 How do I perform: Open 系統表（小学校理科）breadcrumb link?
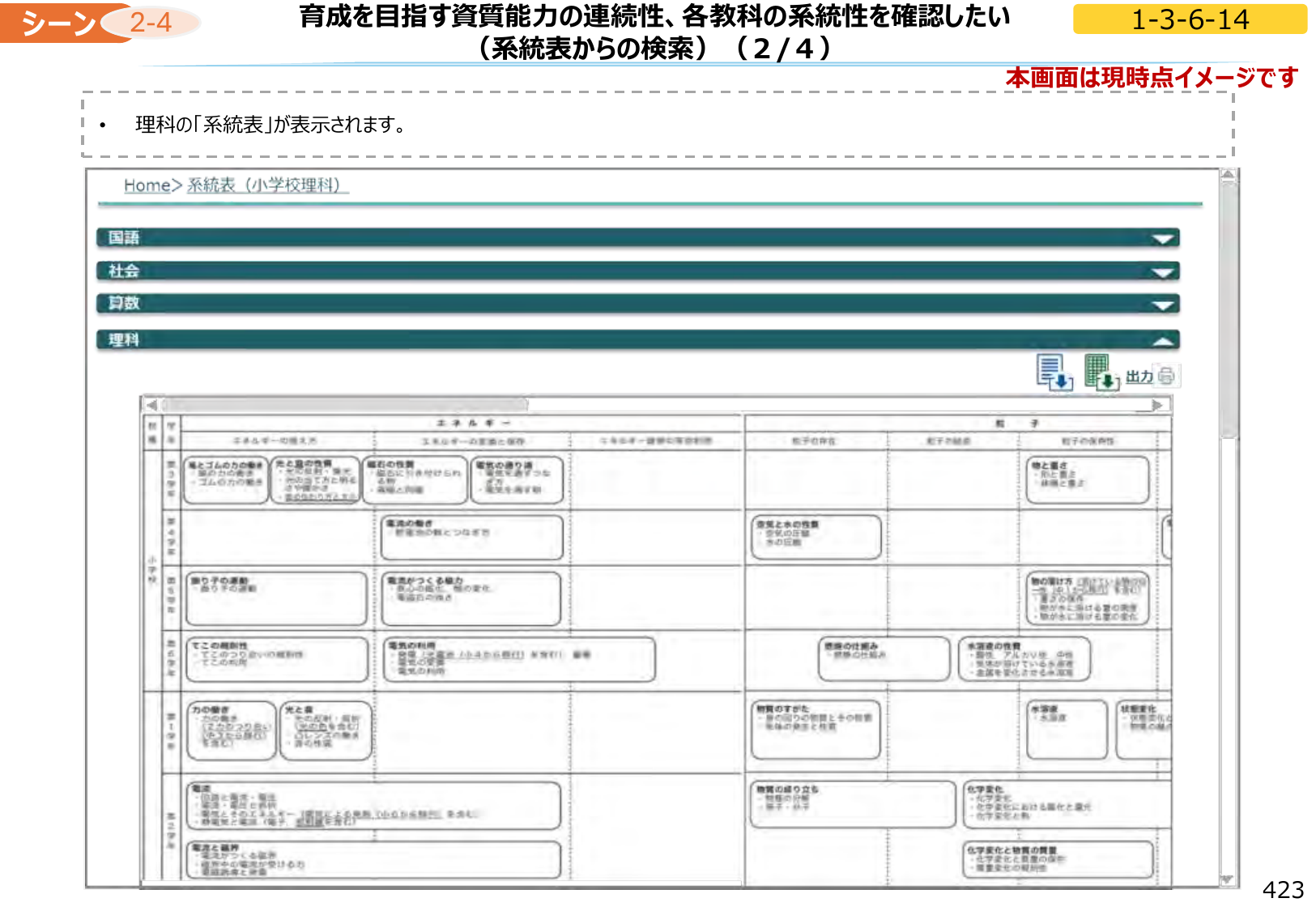coord(267,185)
